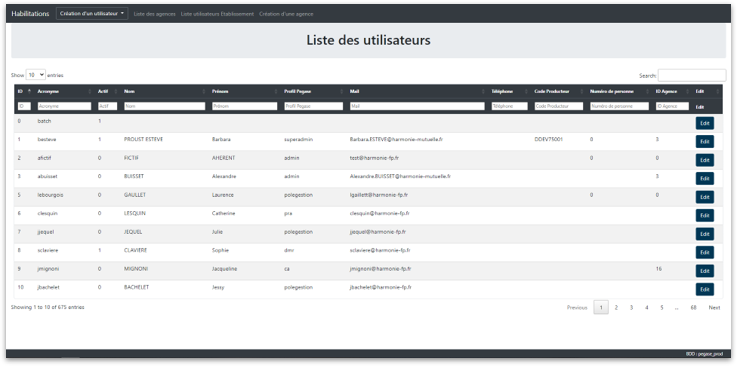Click the ID Agence value 16
Viewport: 737px width, 366px height.
point(659,269)
